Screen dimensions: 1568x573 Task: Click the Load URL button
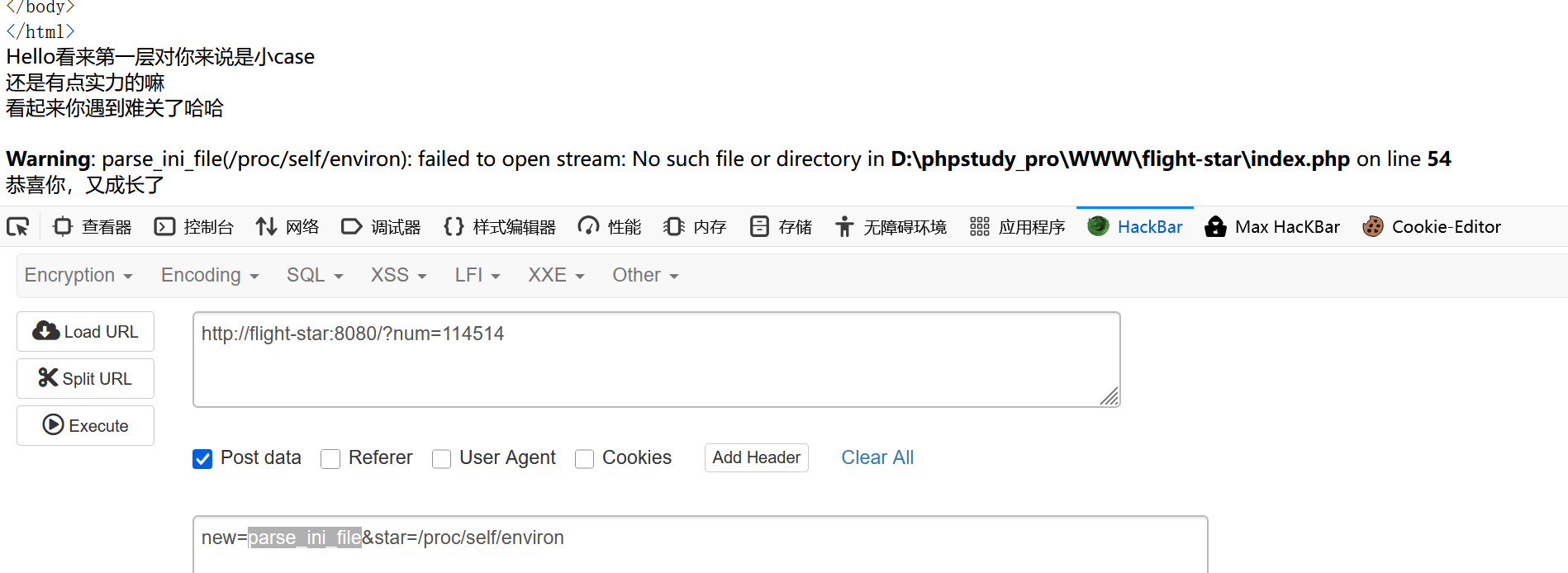(x=85, y=332)
